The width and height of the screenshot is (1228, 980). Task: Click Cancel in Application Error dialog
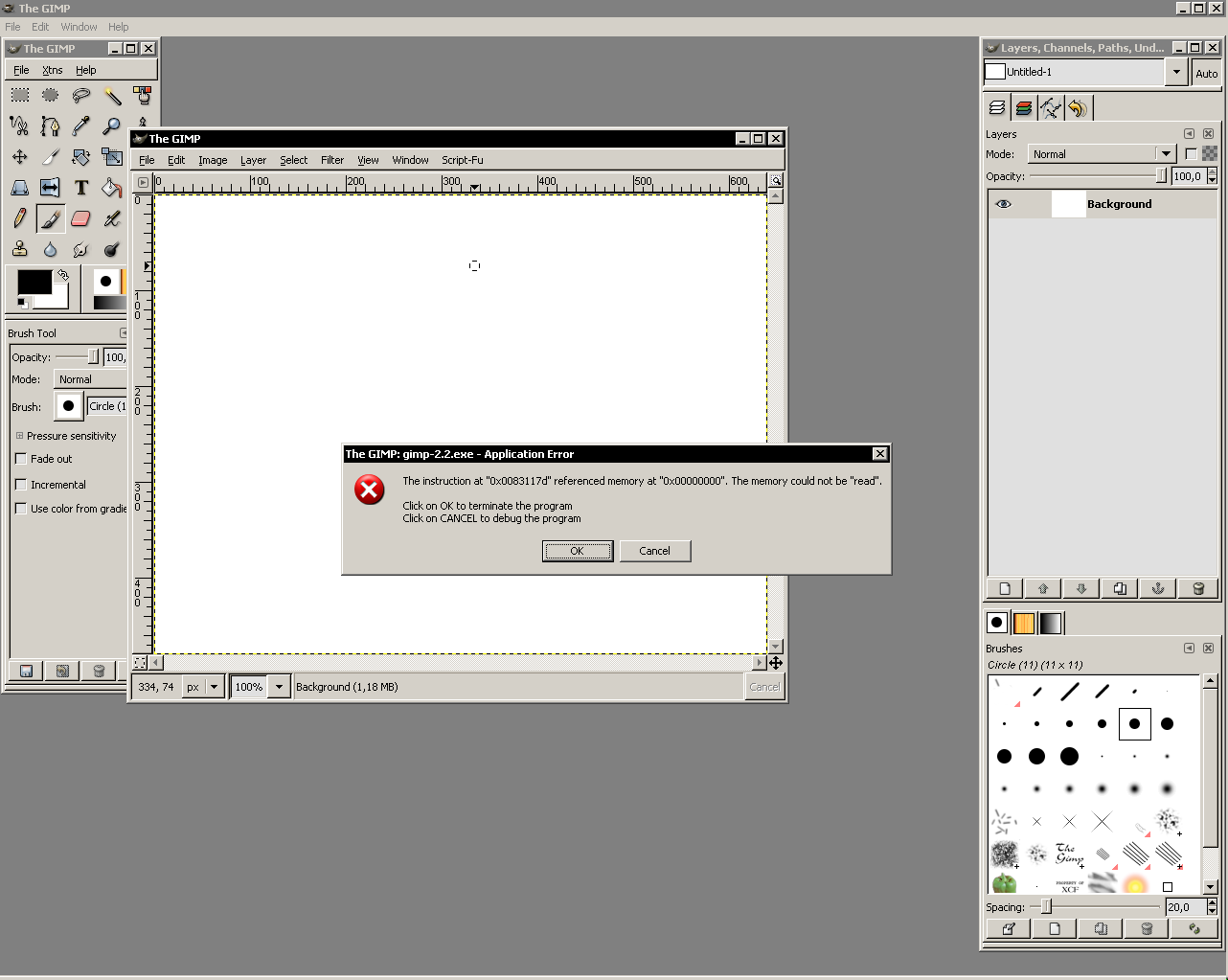(x=655, y=551)
